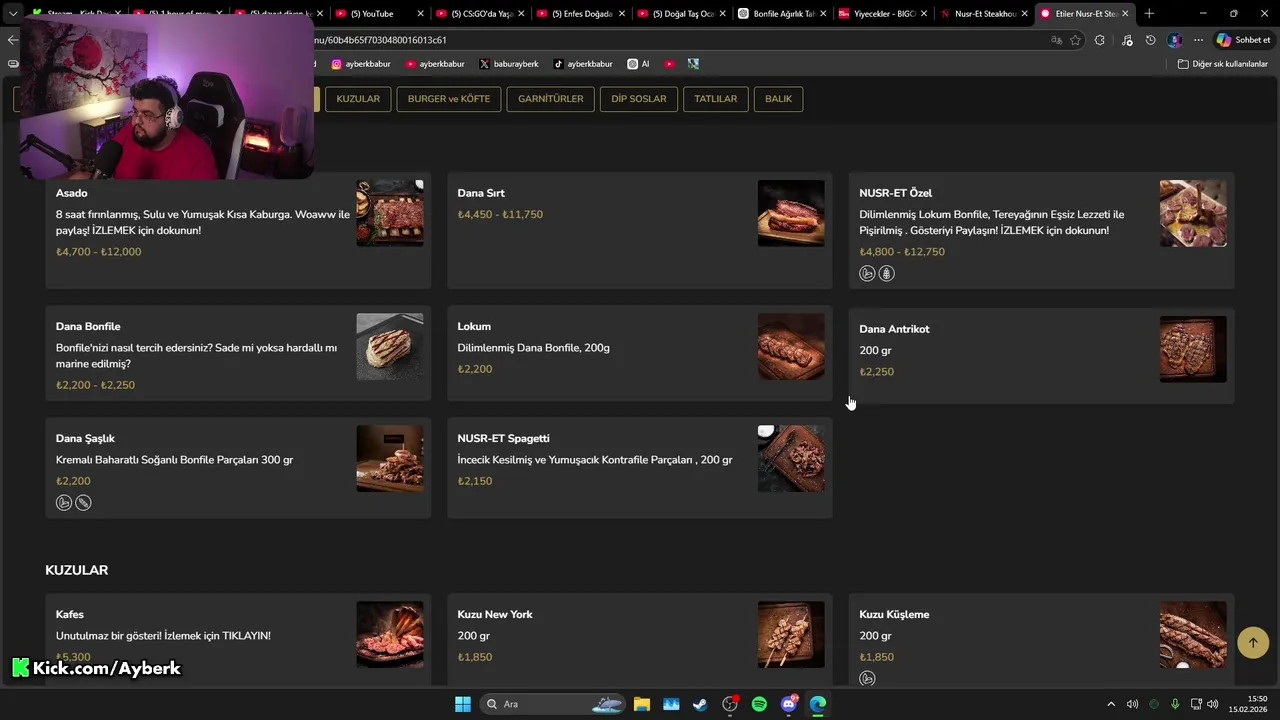Close the Nusr-Et Steakhouse tab
Screen dimensions: 1280x720
[1024, 13]
